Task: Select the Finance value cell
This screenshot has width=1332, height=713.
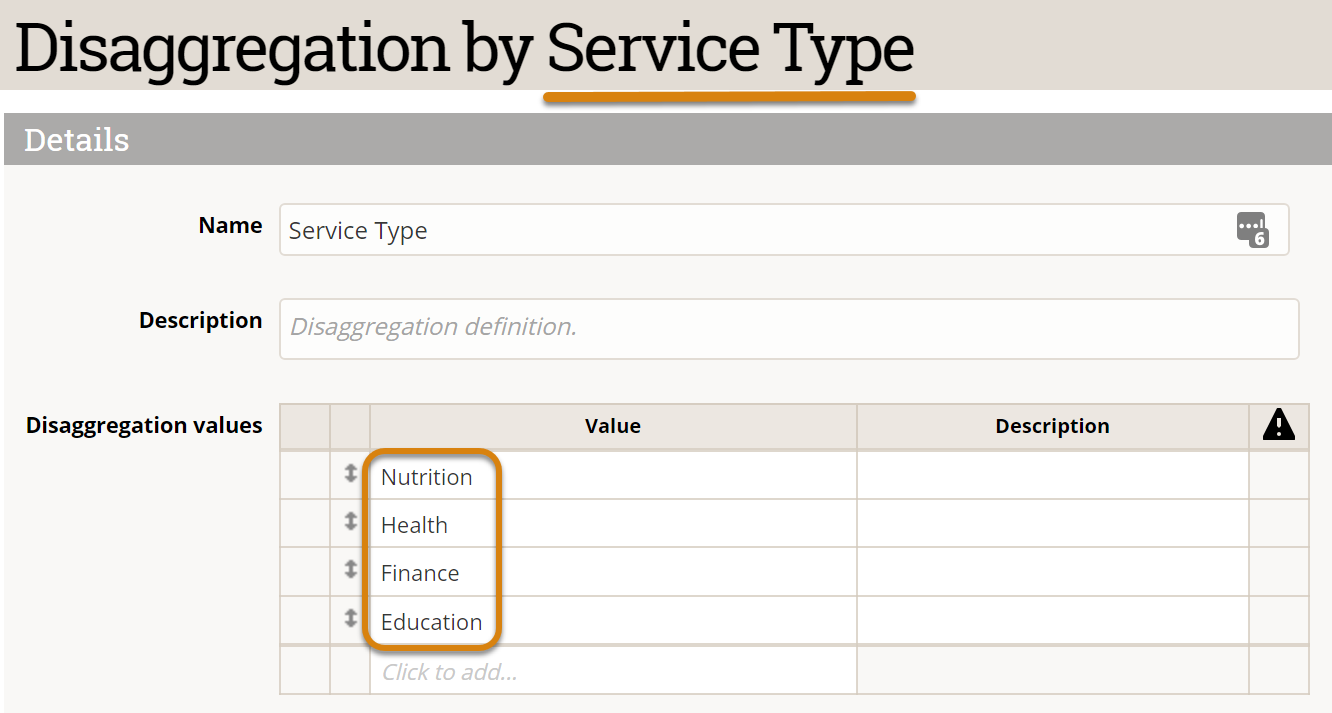Action: coord(612,572)
